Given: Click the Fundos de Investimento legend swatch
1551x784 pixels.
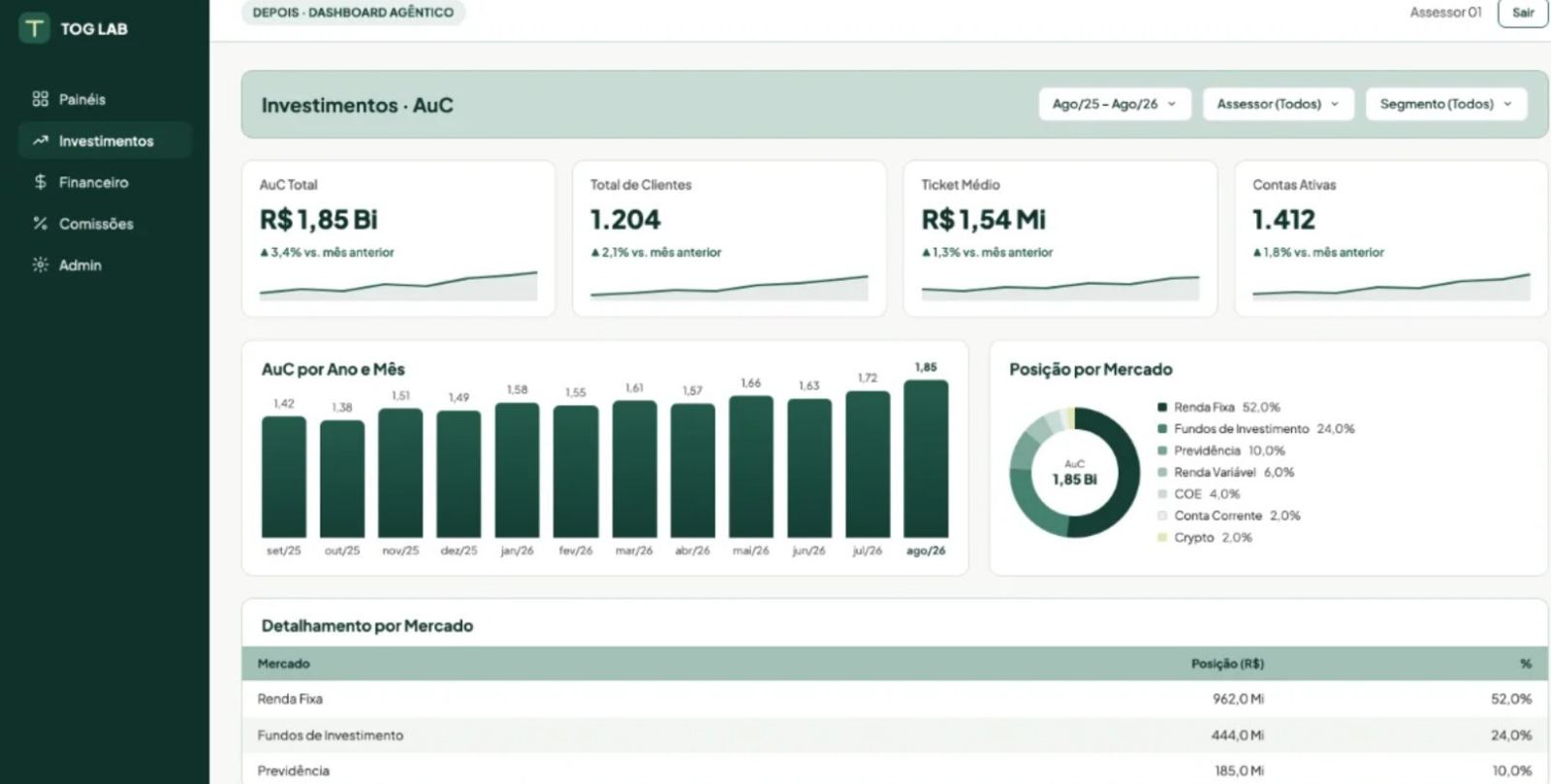Looking at the screenshot, I should point(1162,428).
